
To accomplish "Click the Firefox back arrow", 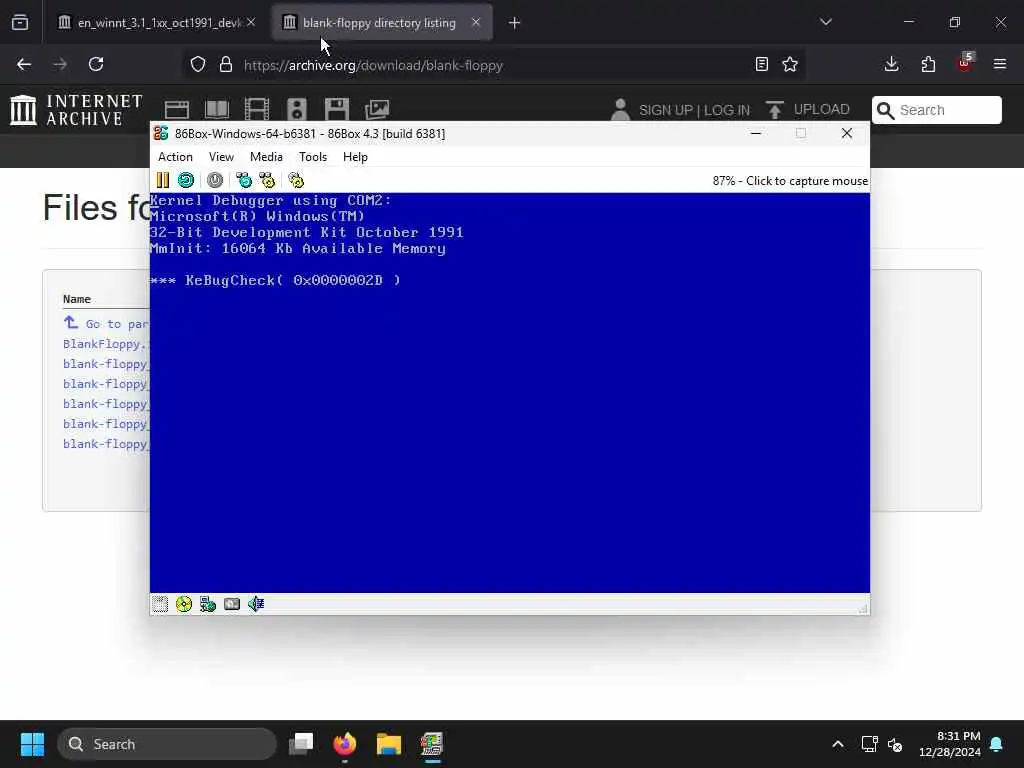I will point(24,65).
